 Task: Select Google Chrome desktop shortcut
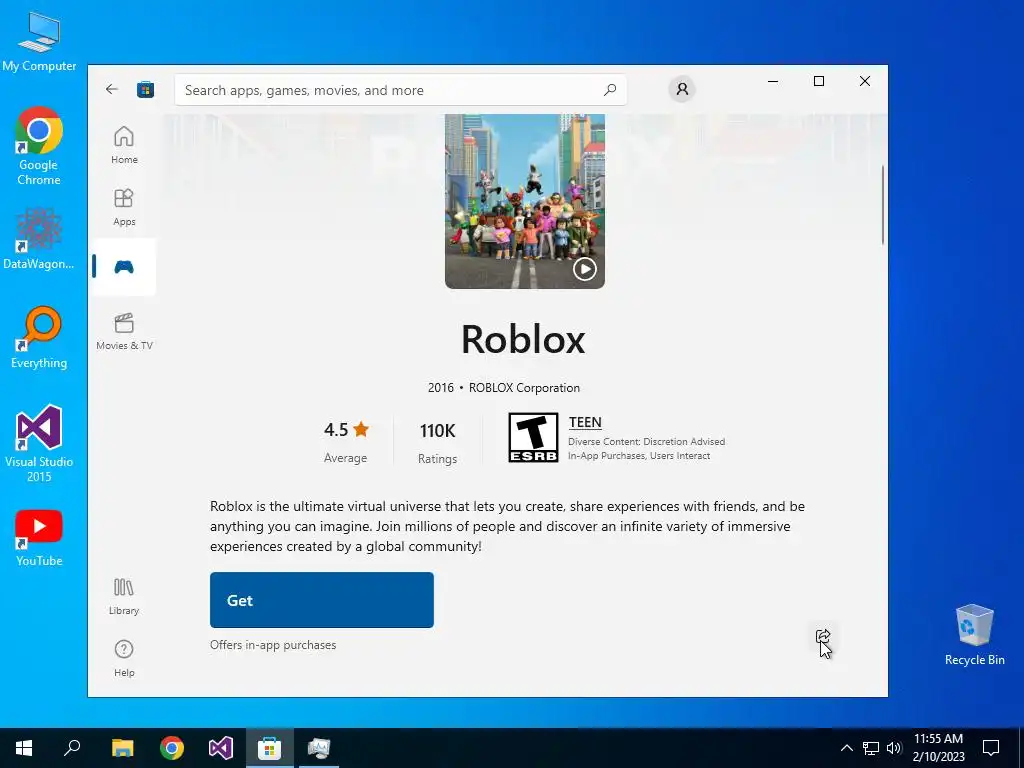click(x=39, y=147)
